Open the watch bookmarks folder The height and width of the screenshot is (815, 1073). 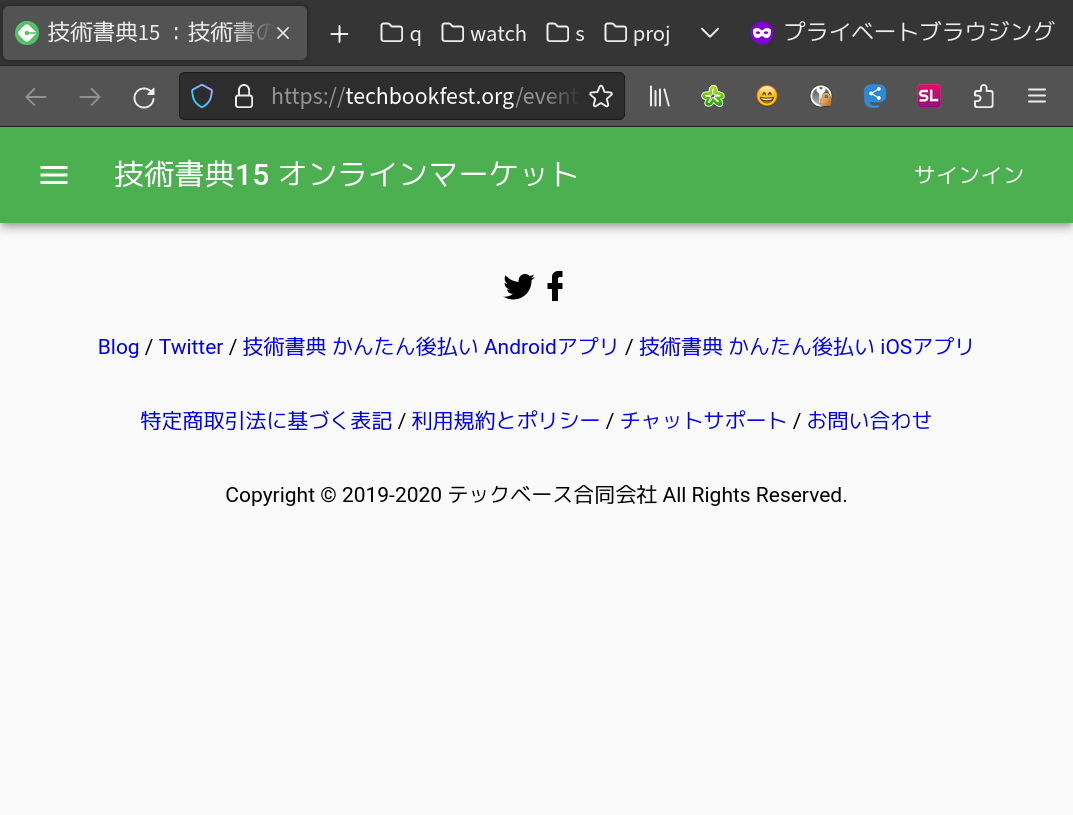pos(484,33)
